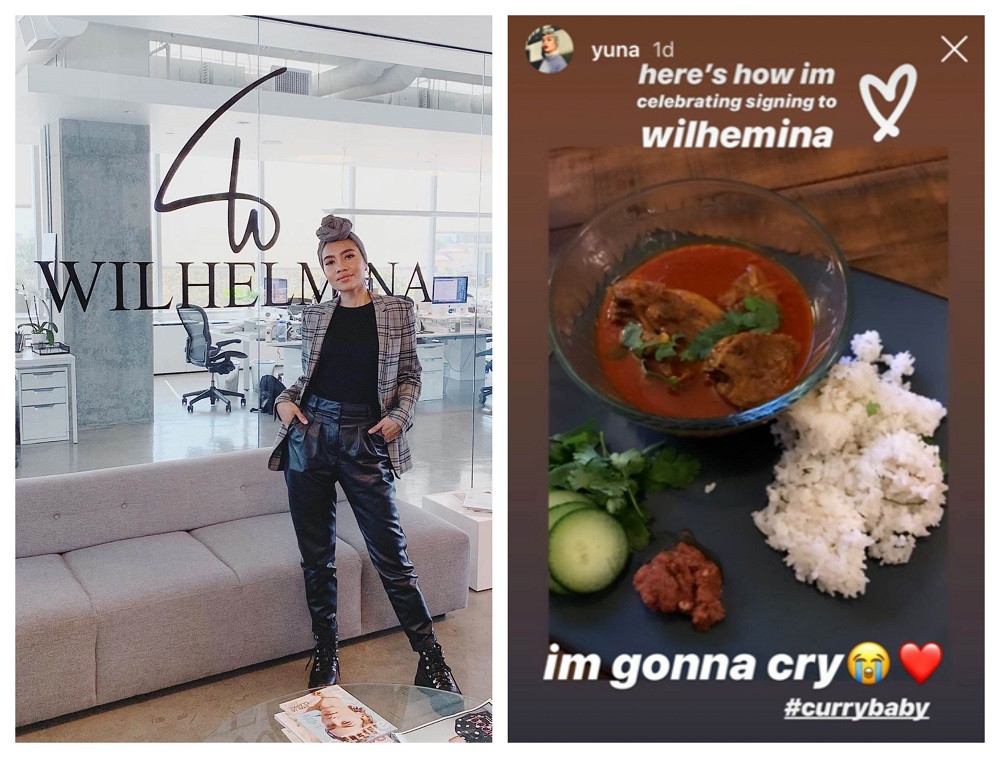The width and height of the screenshot is (1000, 758).
Task: Click the 1d story timestamp
Action: pos(664,50)
